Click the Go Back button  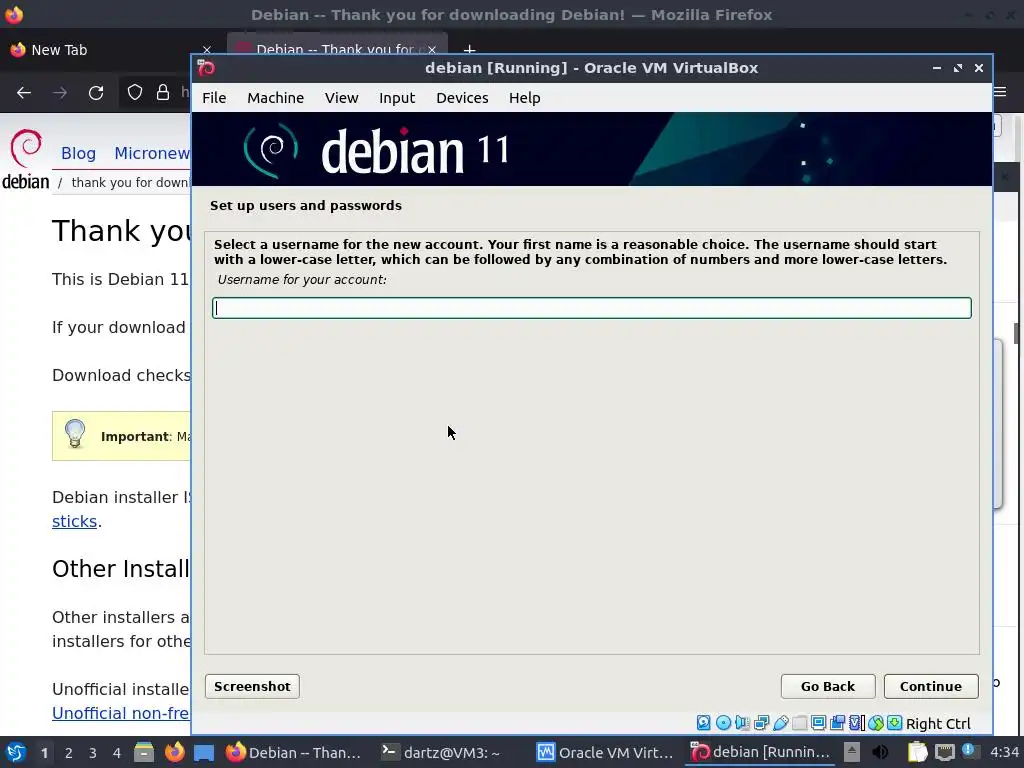(828, 686)
